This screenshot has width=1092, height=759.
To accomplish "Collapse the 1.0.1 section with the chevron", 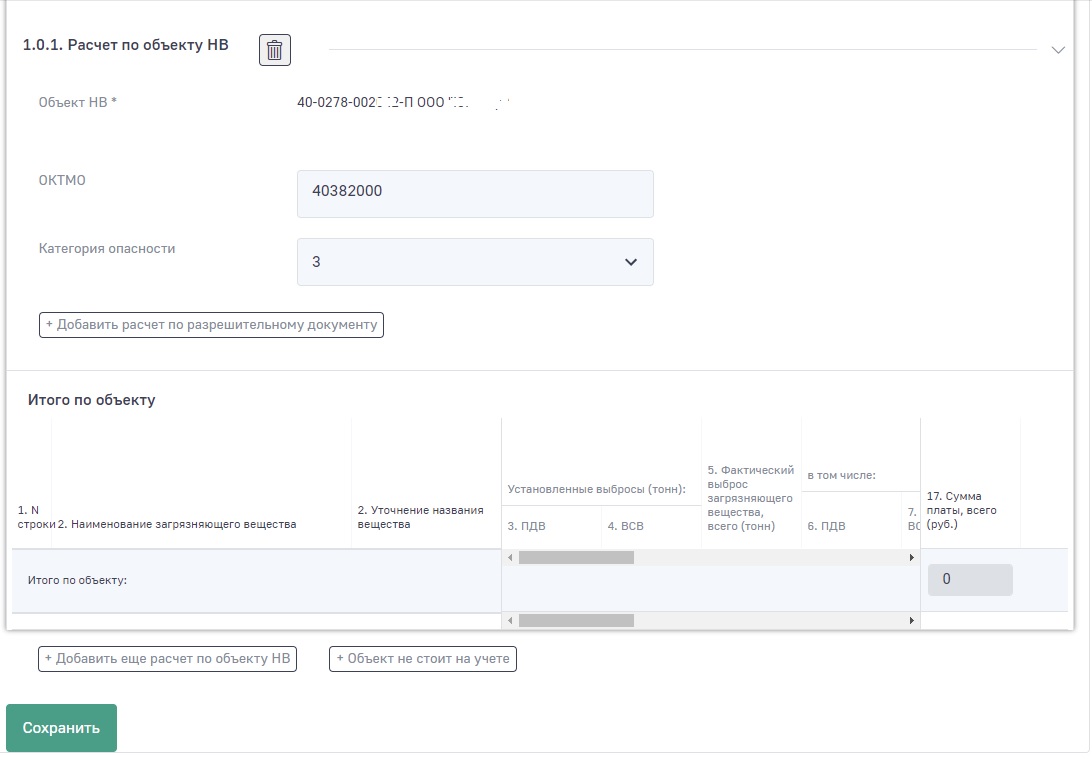I will [x=1058, y=51].
